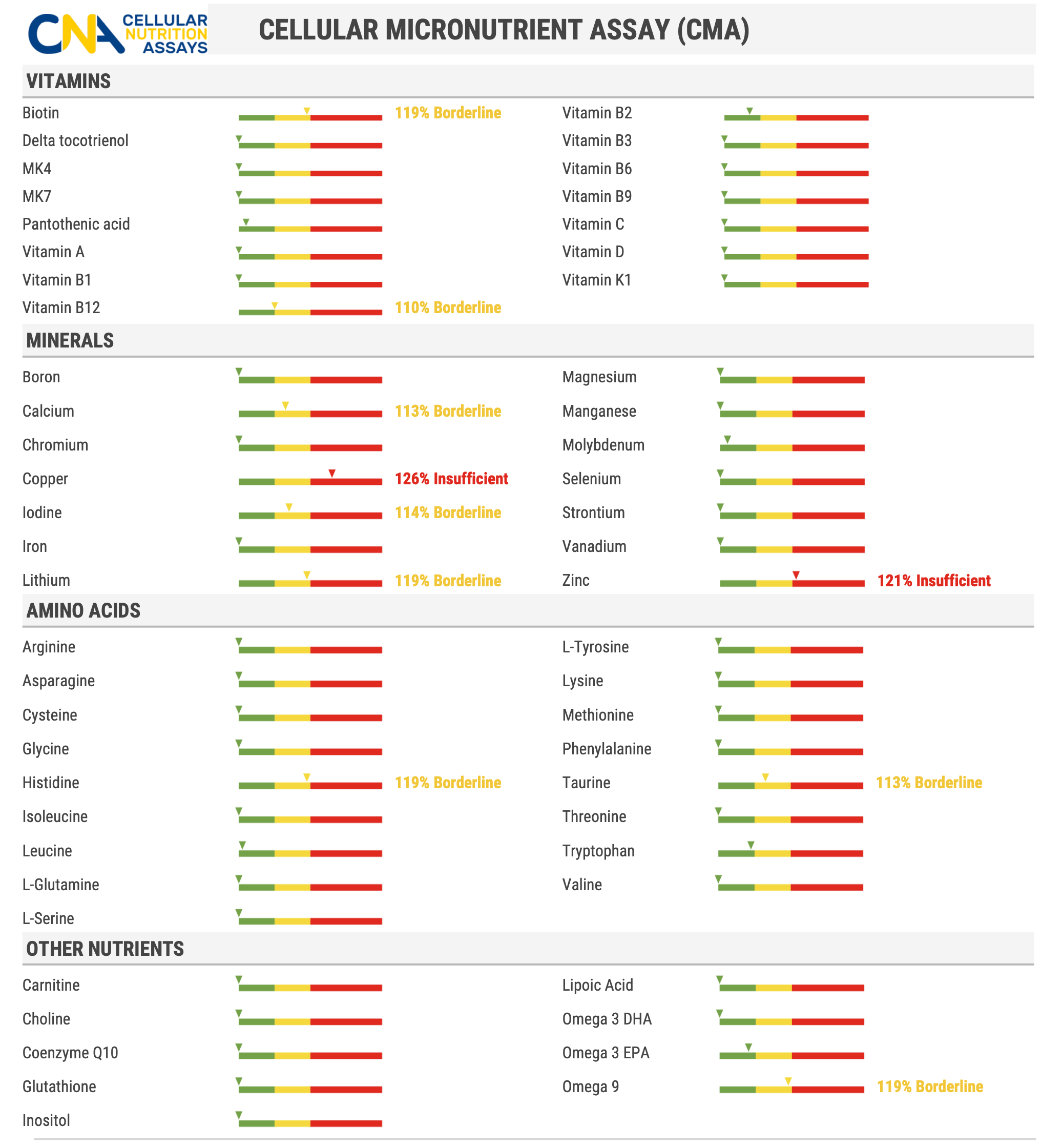Click the red triangle marker above Zinc's bar
Image resolution: width=1042 pixels, height=1148 pixels.
(x=796, y=575)
